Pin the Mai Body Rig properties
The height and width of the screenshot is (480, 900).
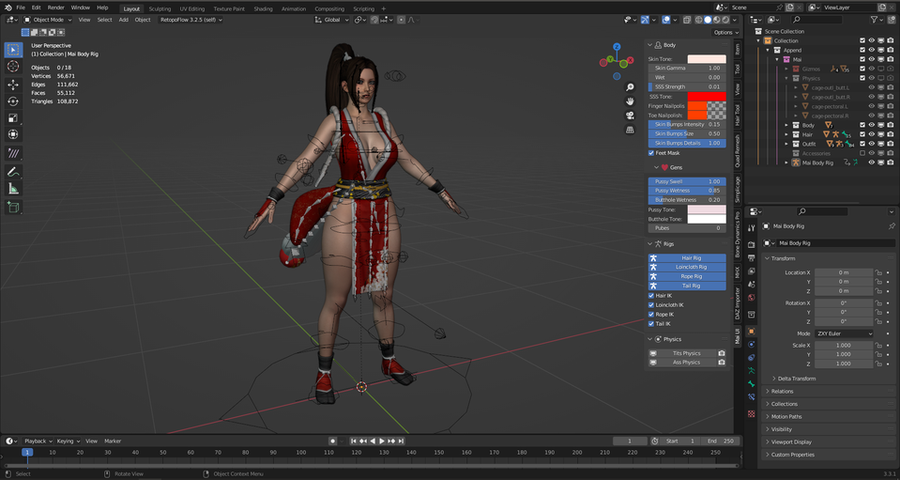(x=891, y=226)
